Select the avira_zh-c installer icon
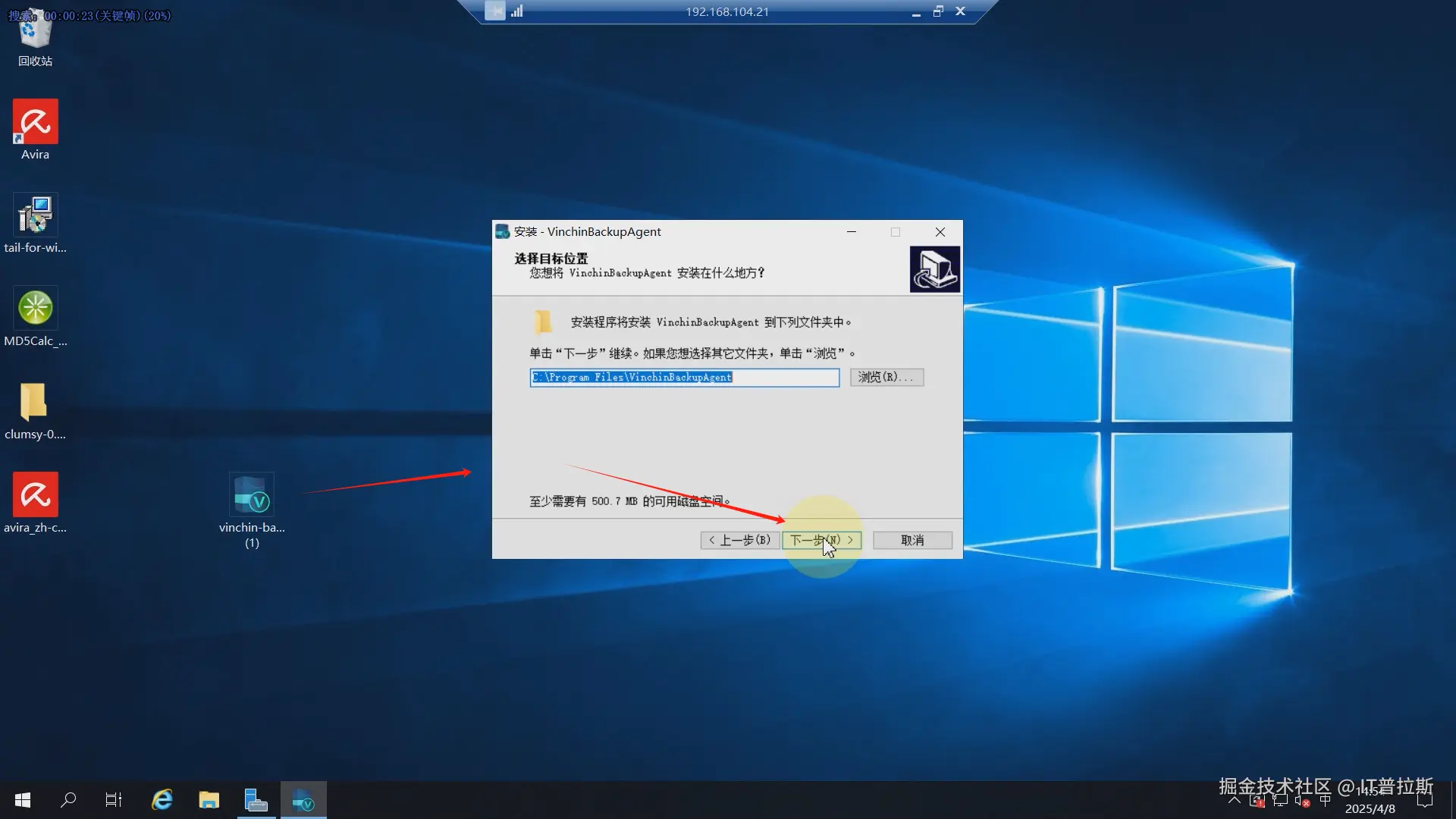Viewport: 1456px width, 819px height. tap(35, 496)
